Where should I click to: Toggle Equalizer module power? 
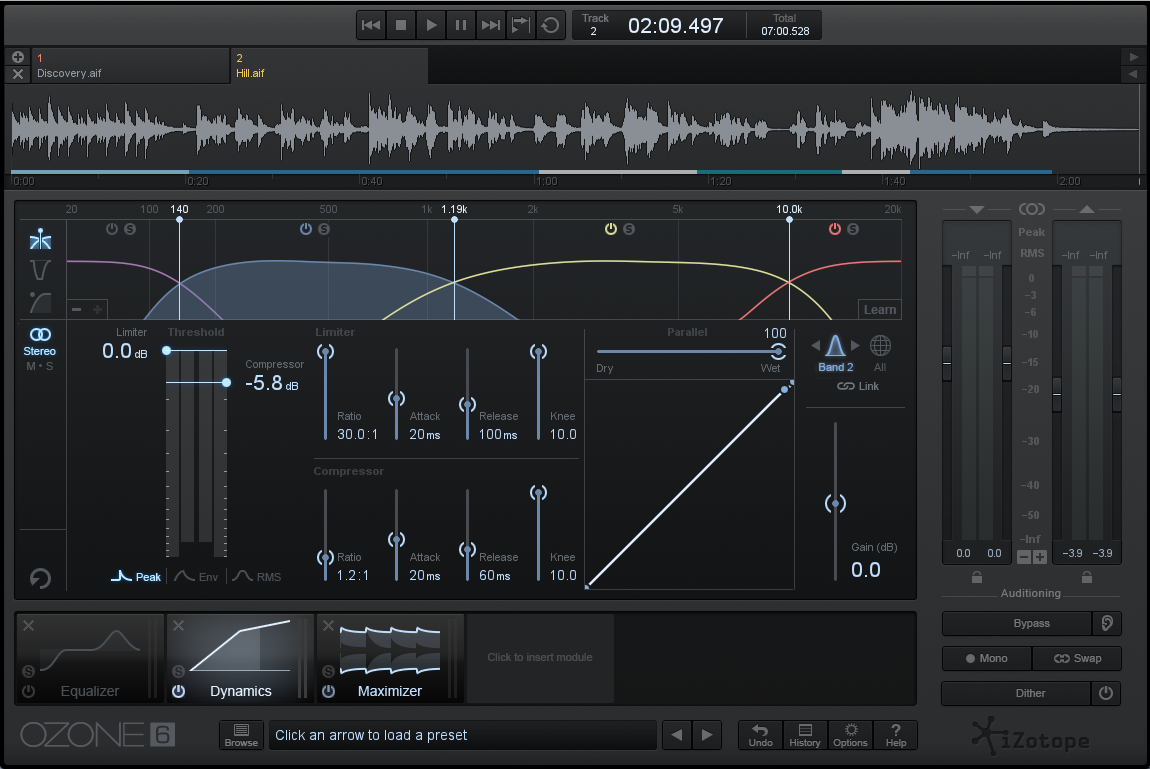click(x=29, y=691)
